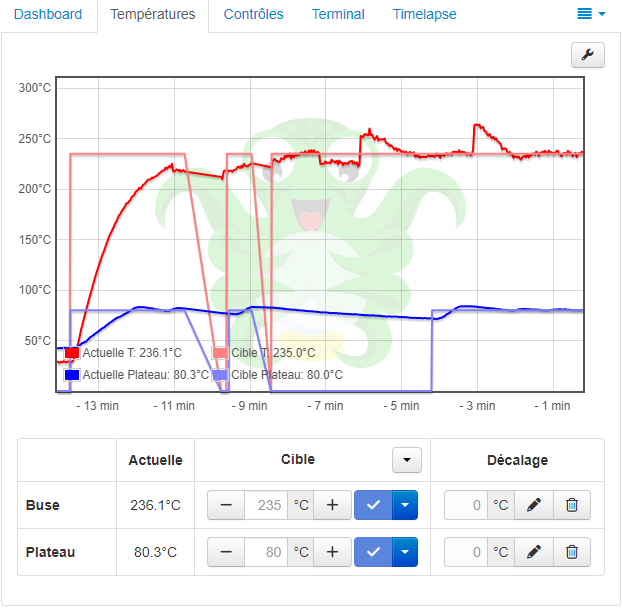Click the - 7 min axis label

pyautogui.click(x=325, y=406)
